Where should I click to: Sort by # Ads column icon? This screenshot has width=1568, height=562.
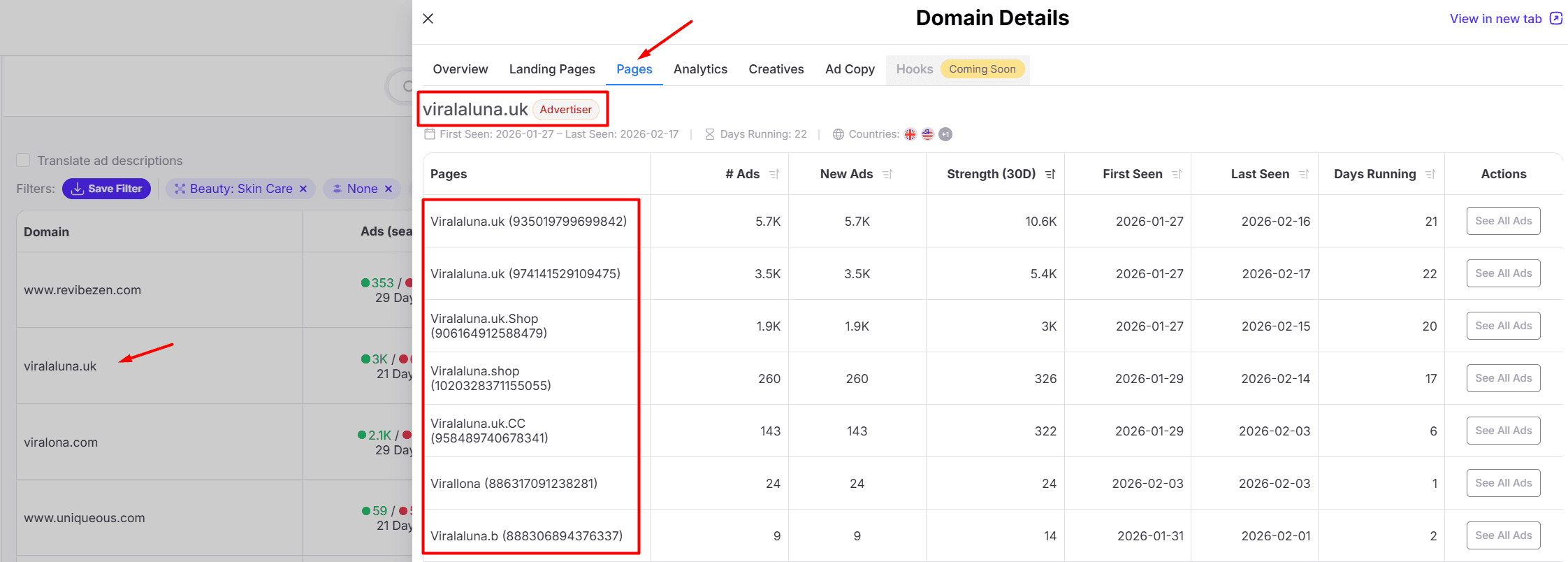(x=774, y=174)
